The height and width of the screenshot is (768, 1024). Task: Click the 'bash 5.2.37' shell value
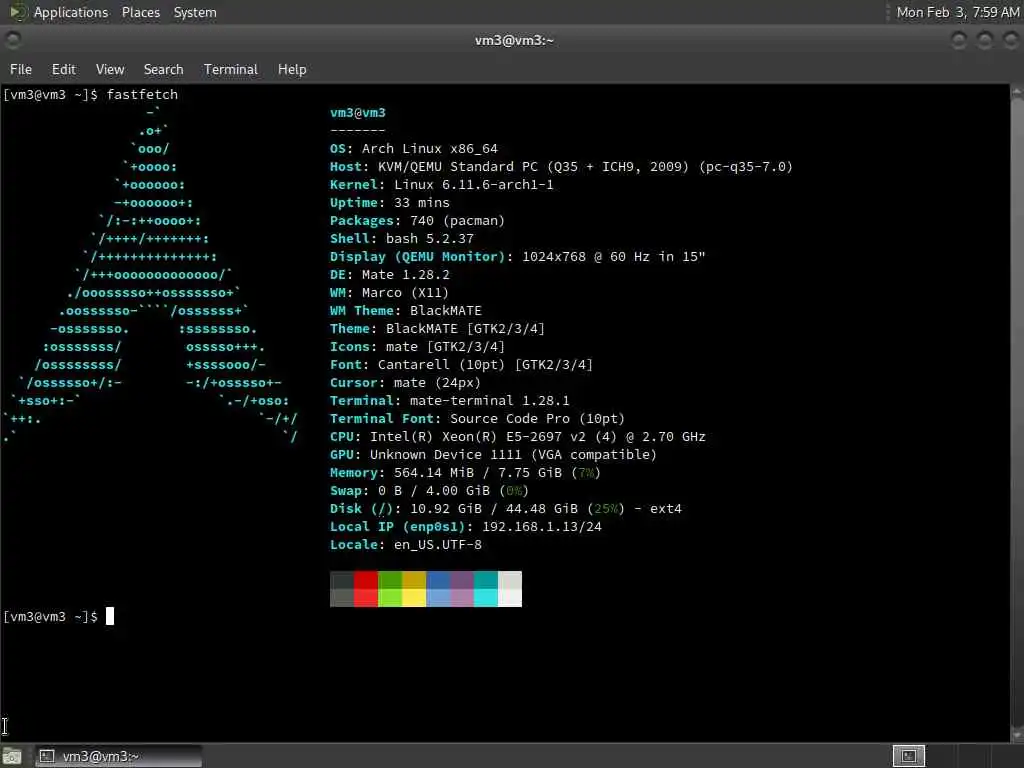(430, 238)
